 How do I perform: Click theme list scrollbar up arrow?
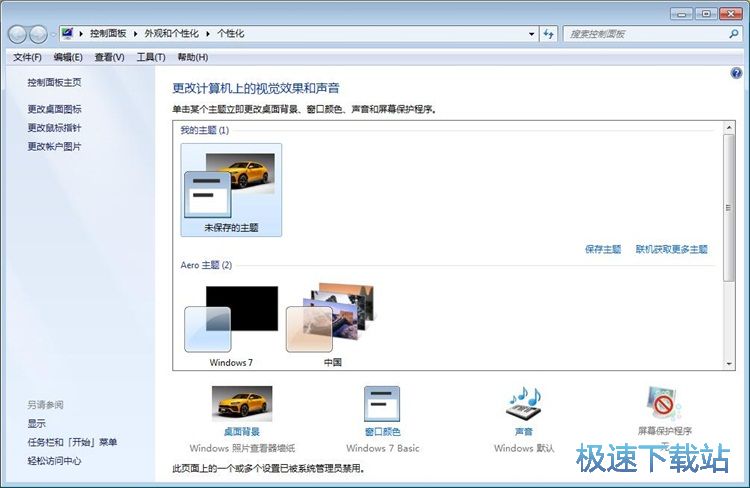(728, 127)
